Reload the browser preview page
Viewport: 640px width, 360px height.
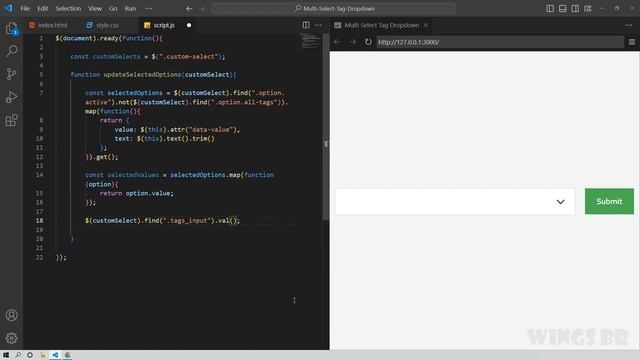[368, 42]
